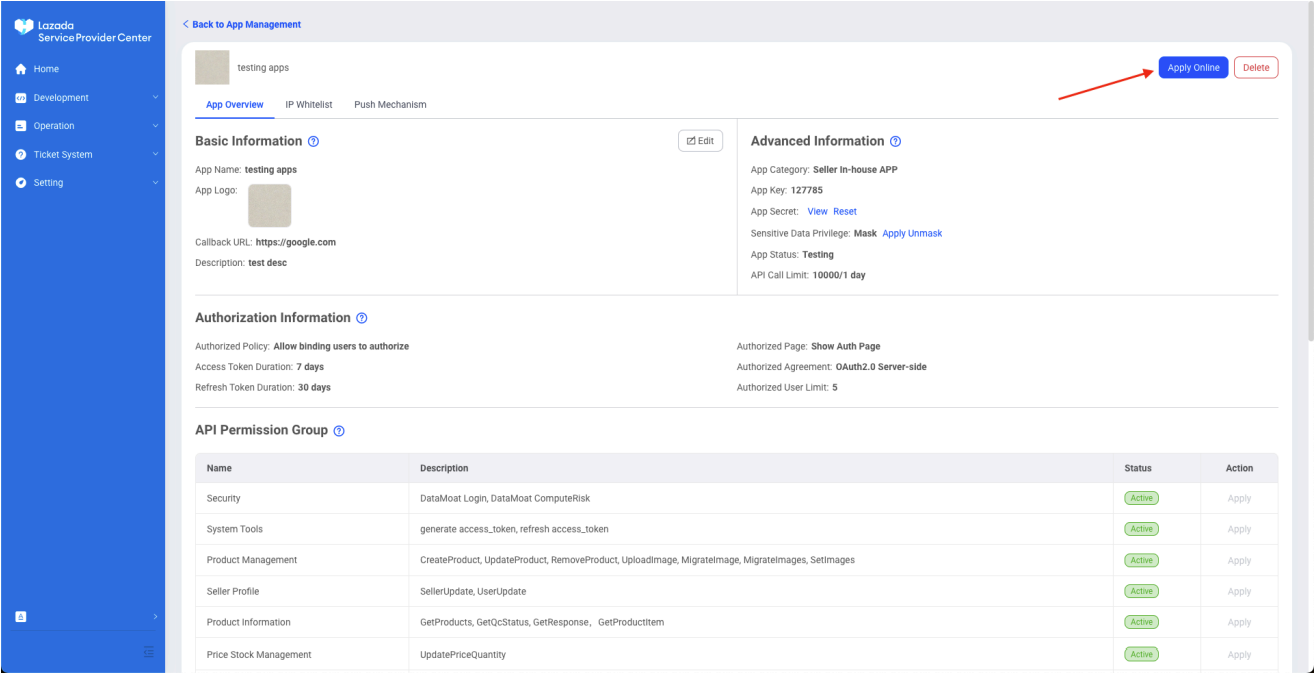Click the Apply Unmask link
This screenshot has width=1315, height=675.
[x=912, y=233]
